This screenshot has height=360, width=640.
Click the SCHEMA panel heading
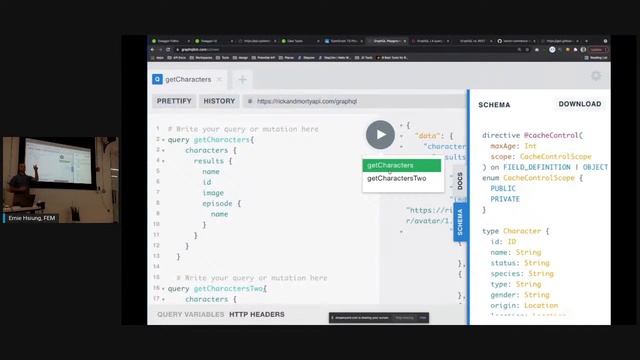(x=494, y=105)
